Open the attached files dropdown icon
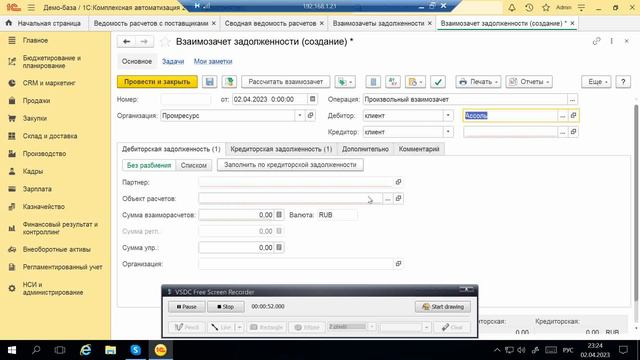 [416, 82]
